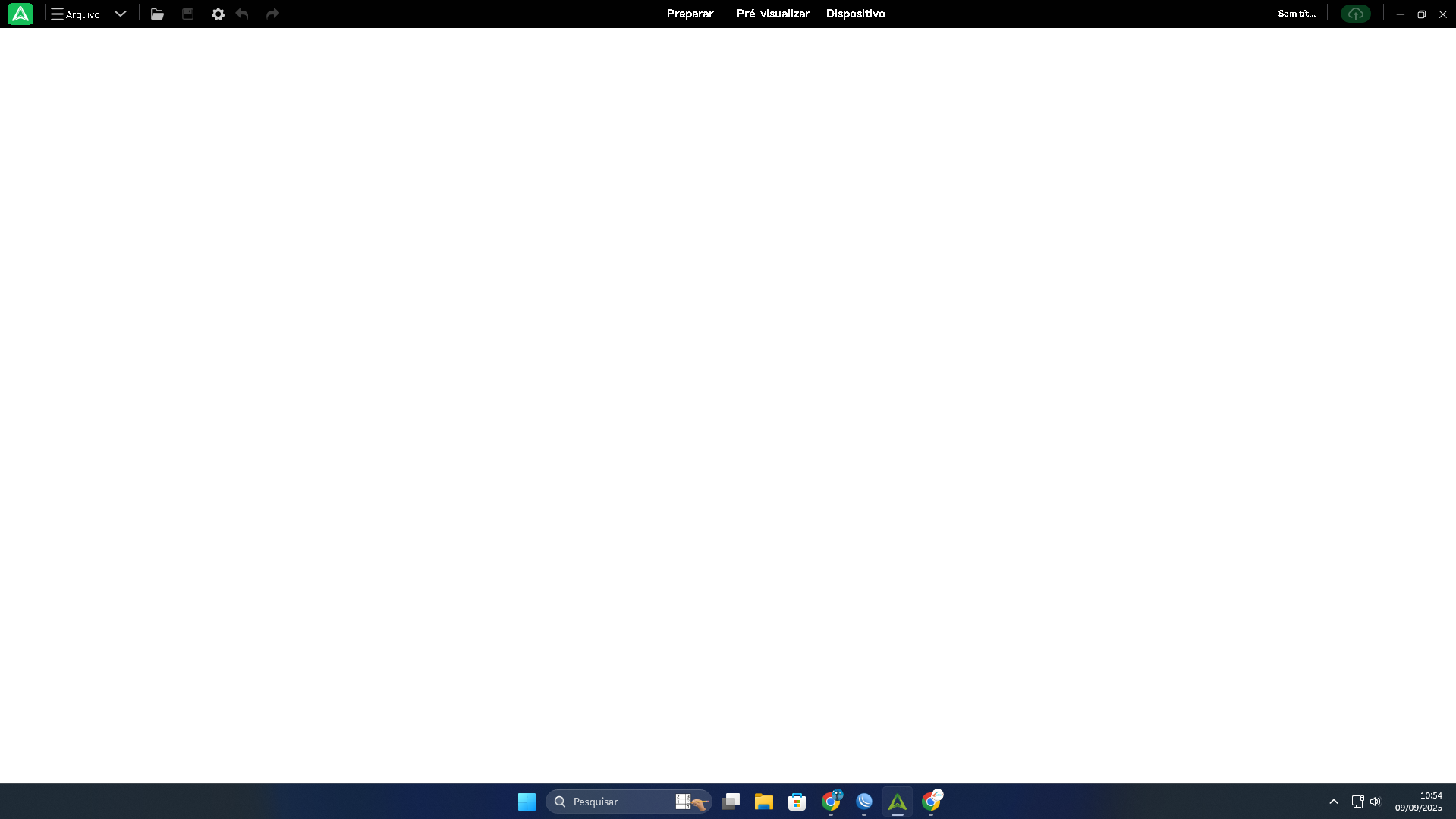Screen dimensions: 1456x819
Task: Click the Sem tít... project title
Action: (1296, 14)
